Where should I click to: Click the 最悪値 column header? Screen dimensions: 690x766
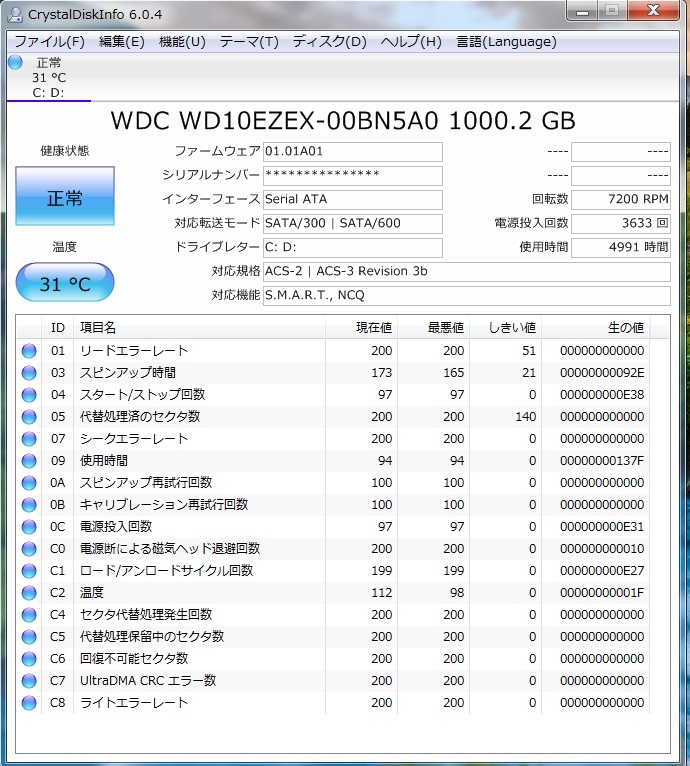pyautogui.click(x=433, y=327)
